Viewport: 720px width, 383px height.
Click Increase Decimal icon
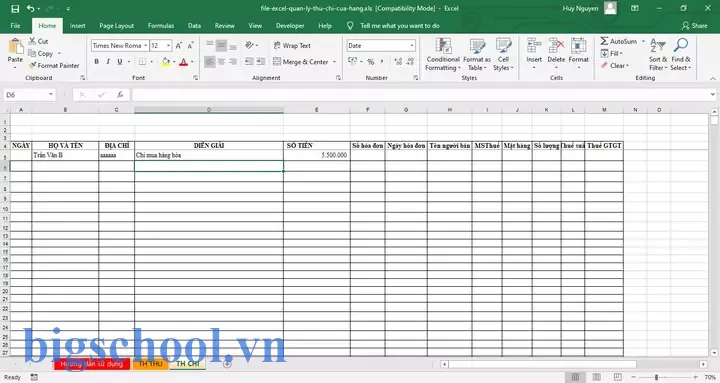(398, 62)
